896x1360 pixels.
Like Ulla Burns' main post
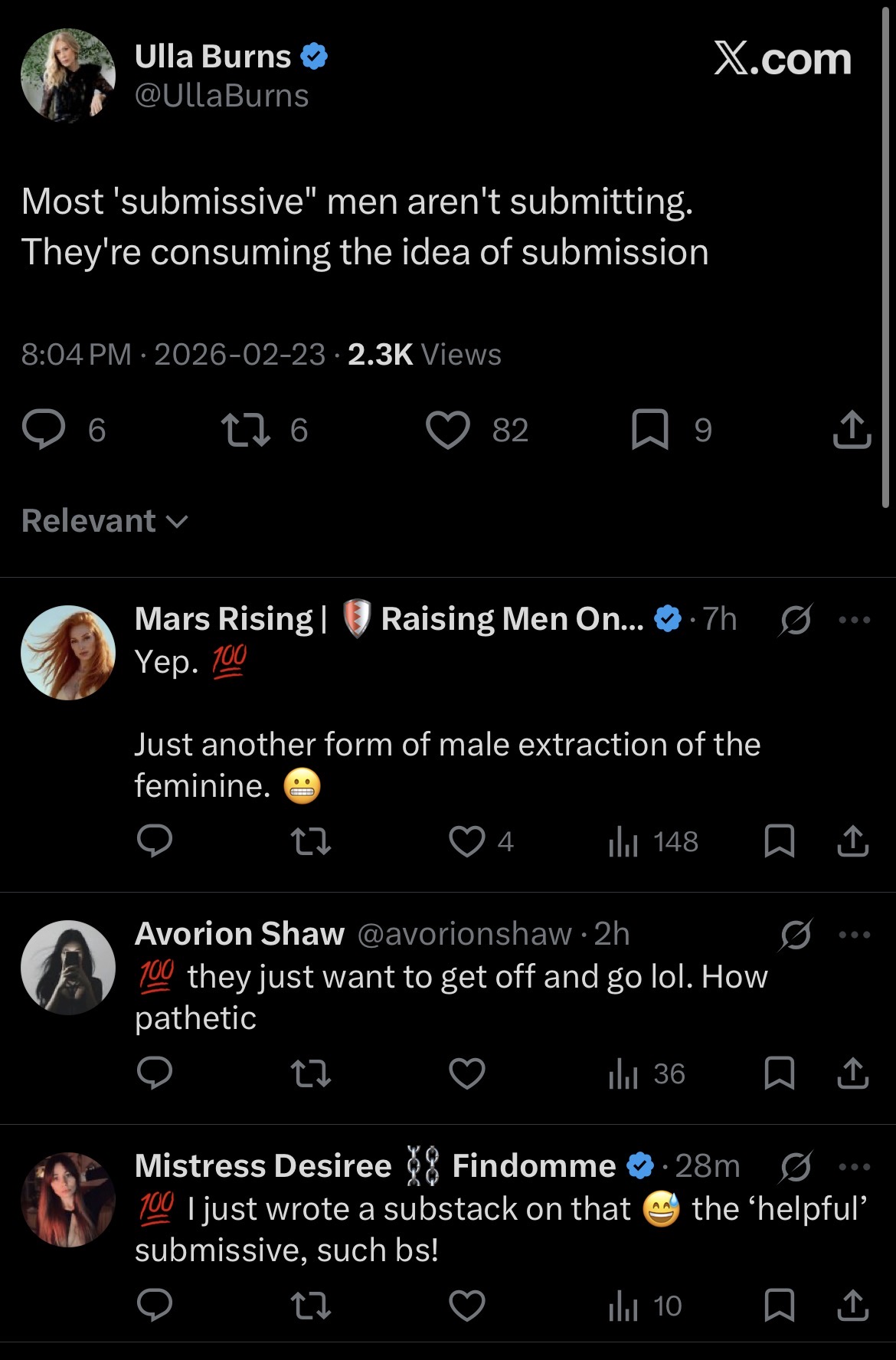pyautogui.click(x=448, y=429)
